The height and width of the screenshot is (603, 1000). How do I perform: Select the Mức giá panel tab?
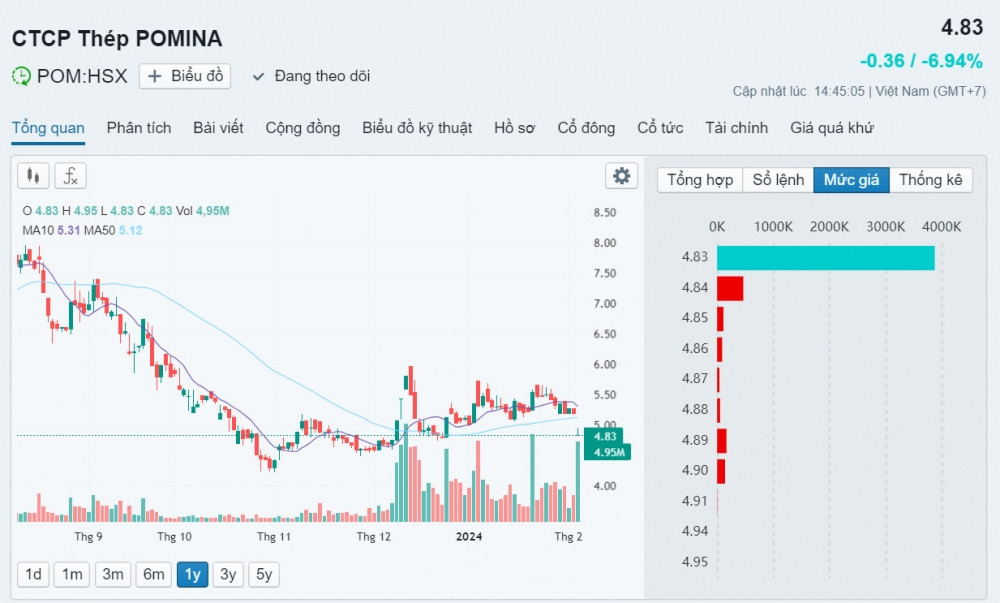[x=851, y=180]
